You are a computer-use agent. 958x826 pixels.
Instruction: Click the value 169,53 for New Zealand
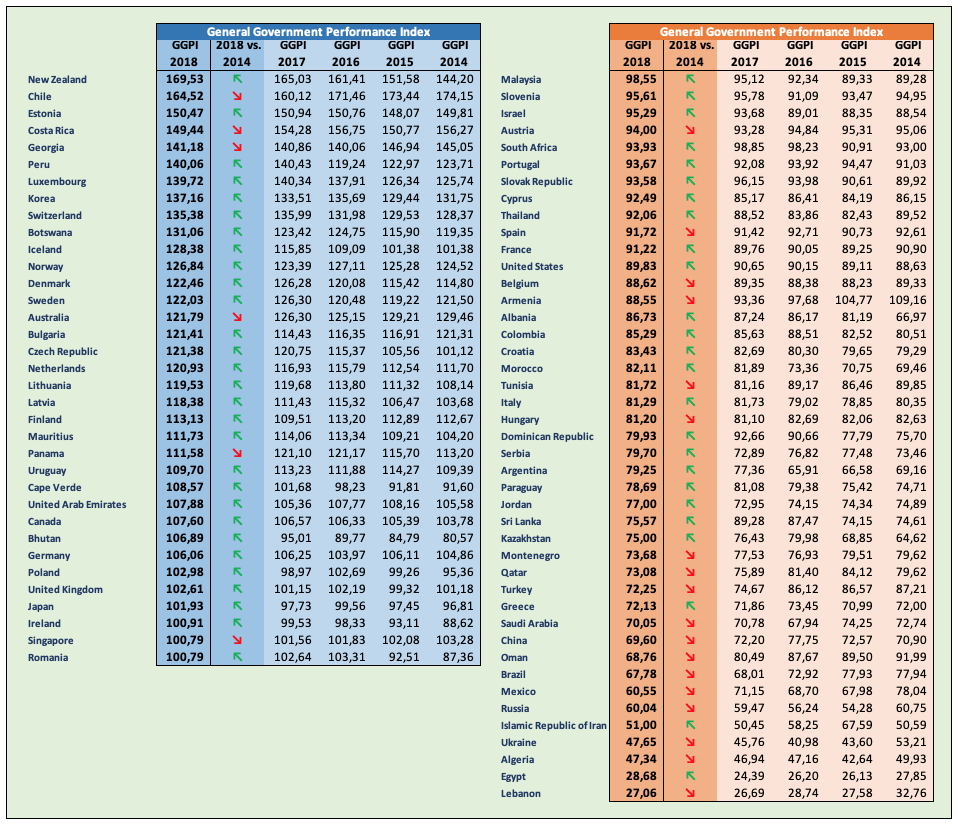coord(184,79)
